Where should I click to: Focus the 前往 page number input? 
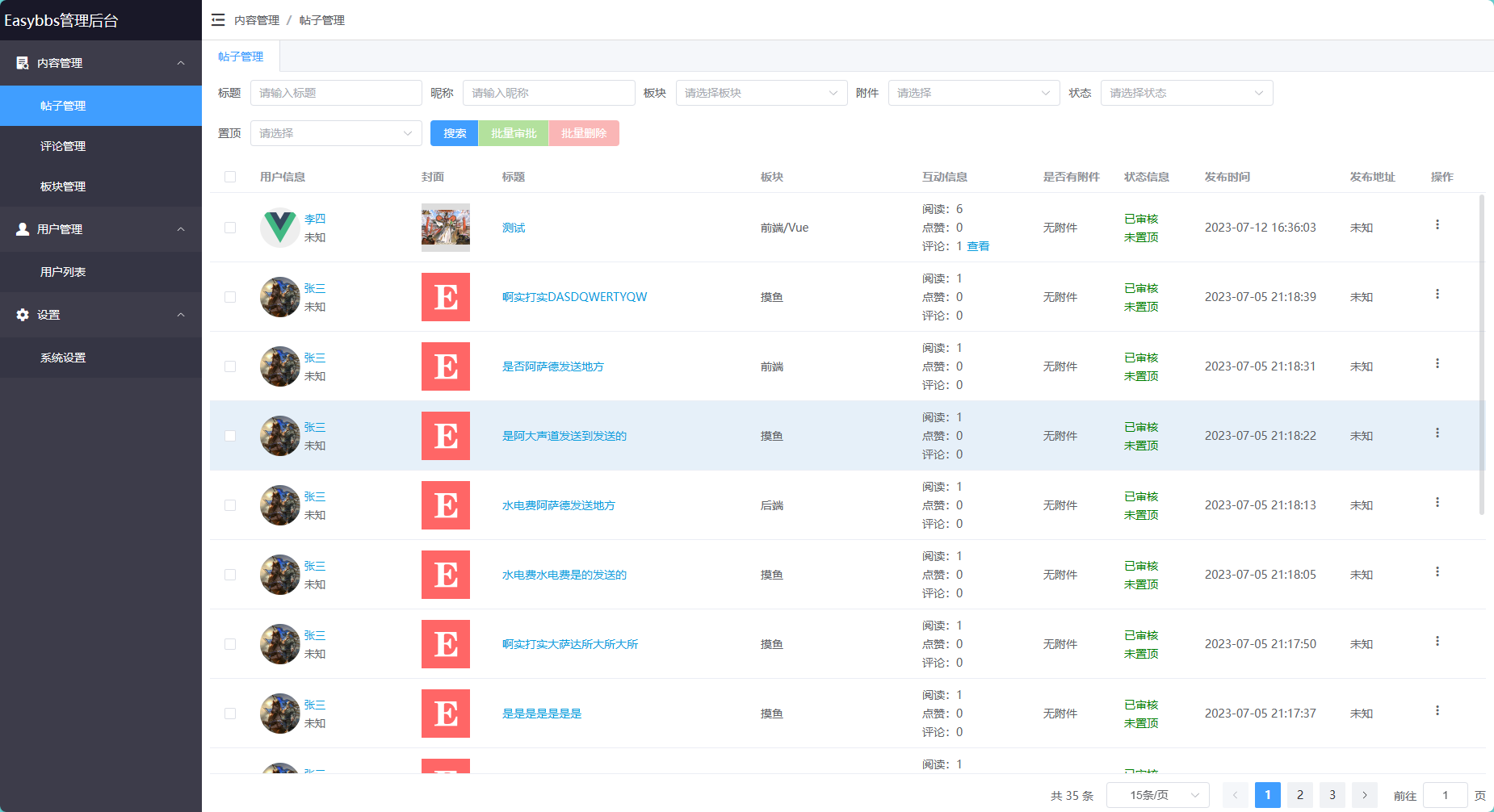tap(1446, 795)
